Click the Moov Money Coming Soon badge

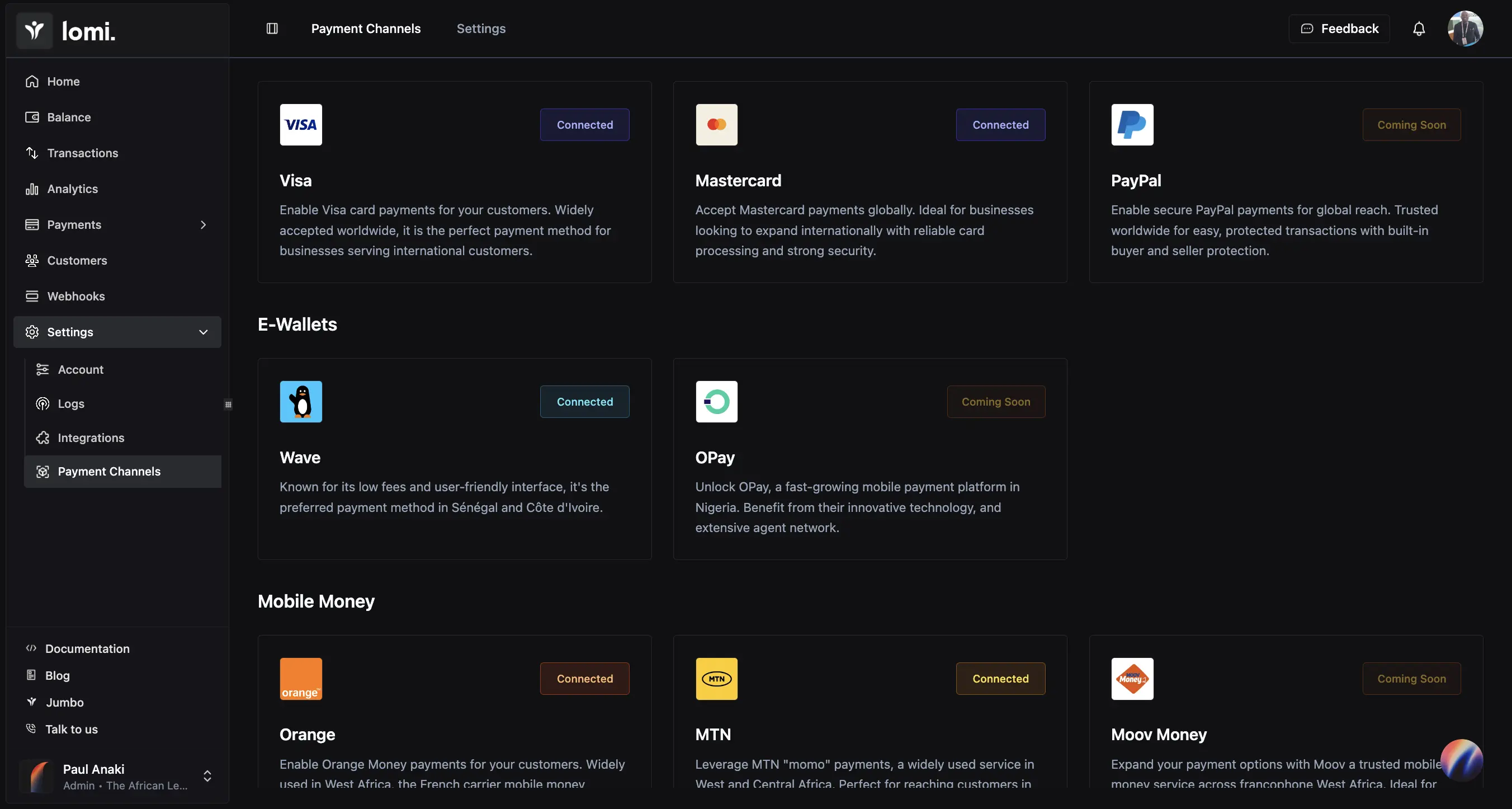coord(1411,679)
